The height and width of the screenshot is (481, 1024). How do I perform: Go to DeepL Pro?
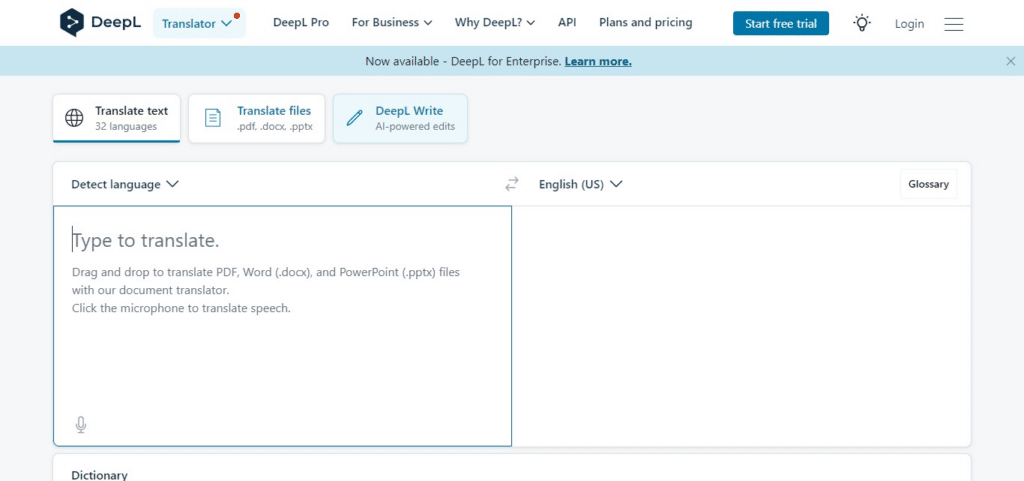point(301,23)
